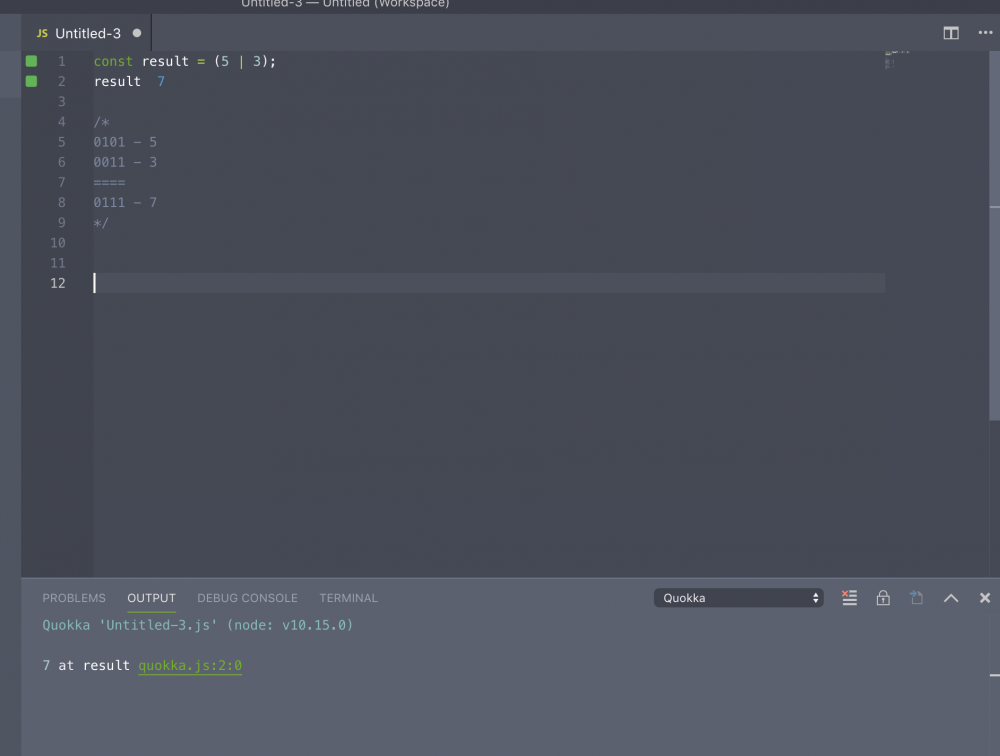Screen dimensions: 1000x756
Task: Clear the Quokka output panel
Action: point(849,597)
